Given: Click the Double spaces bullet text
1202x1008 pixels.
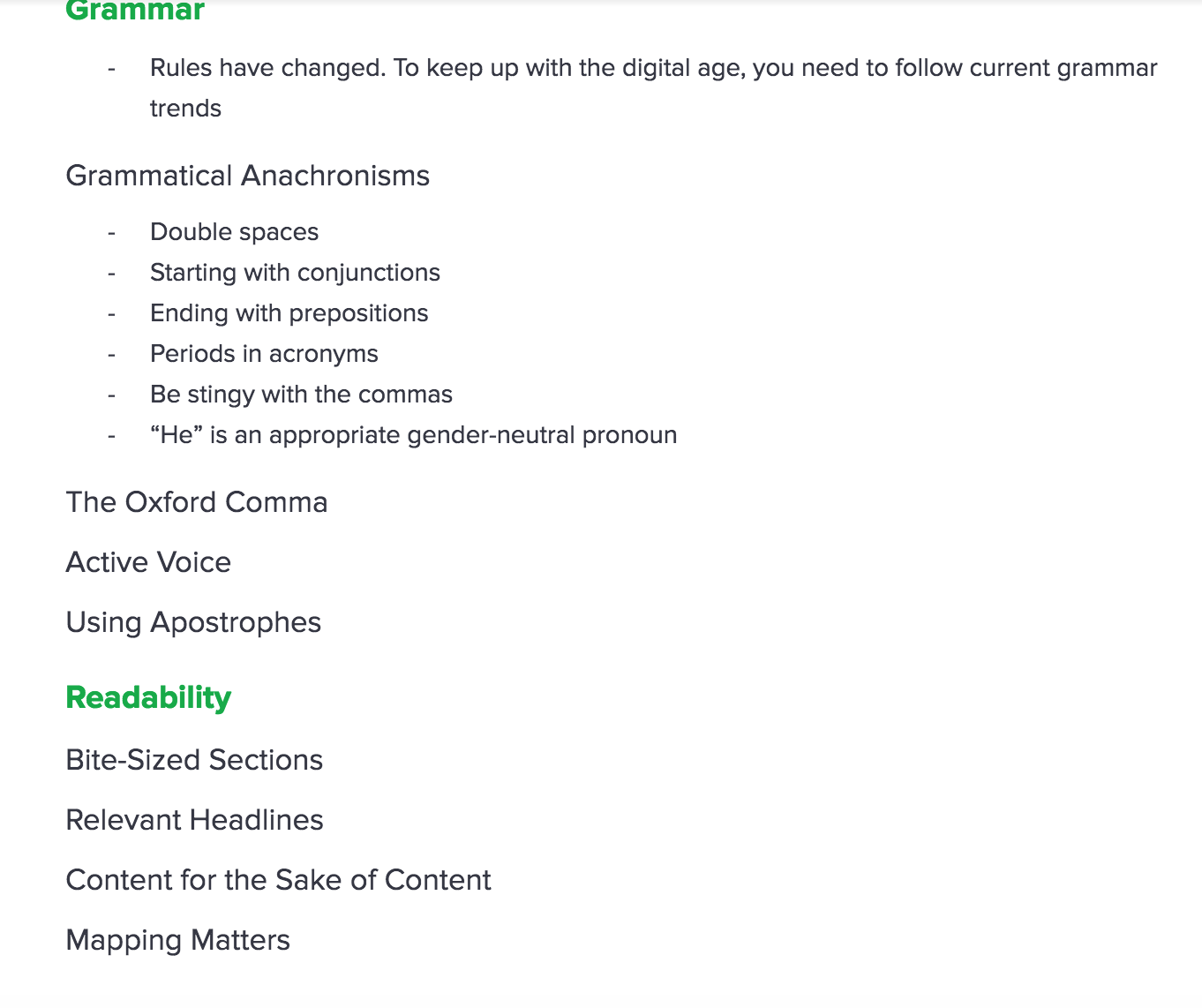Looking at the screenshot, I should tap(234, 232).
